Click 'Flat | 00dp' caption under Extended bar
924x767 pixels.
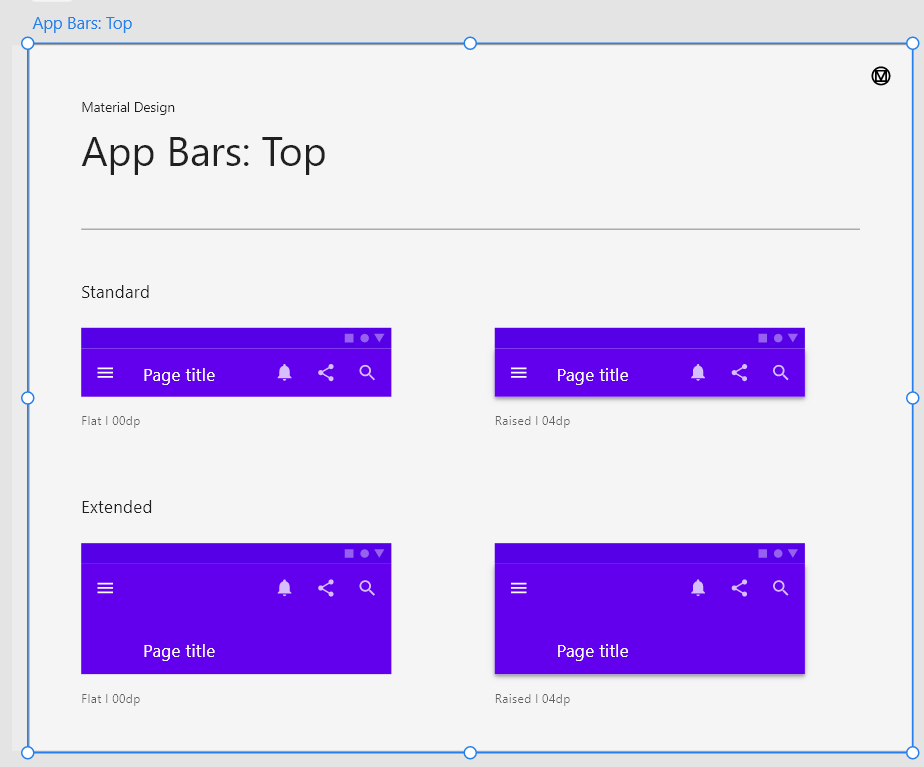111,699
